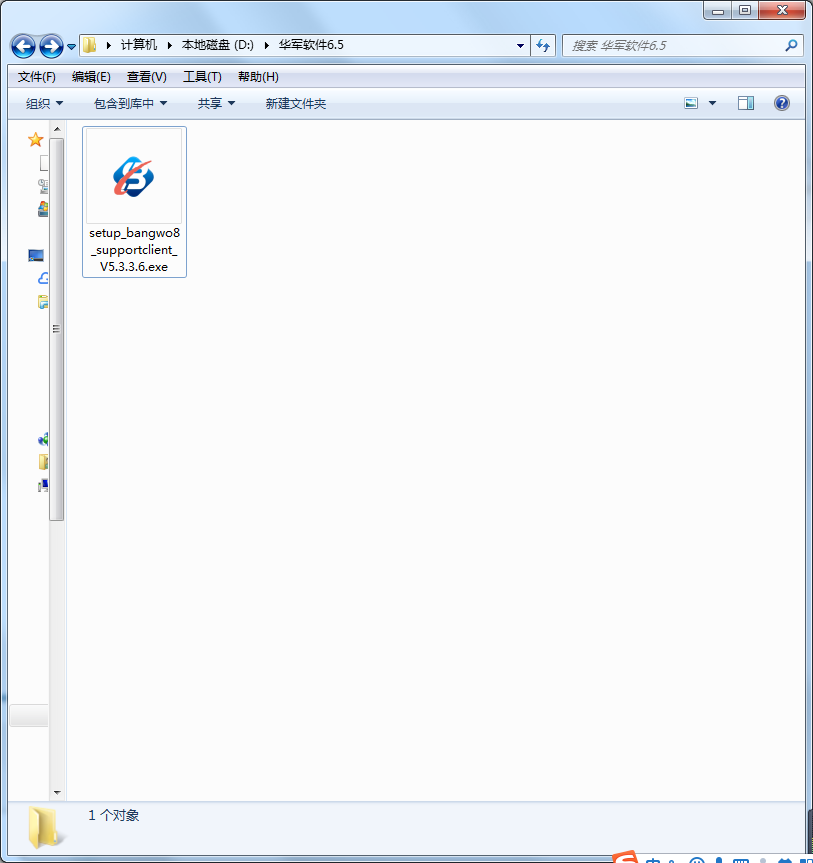Go forward with the blue Forward arrow
Image resolution: width=813 pixels, height=863 pixels.
pos(51,46)
